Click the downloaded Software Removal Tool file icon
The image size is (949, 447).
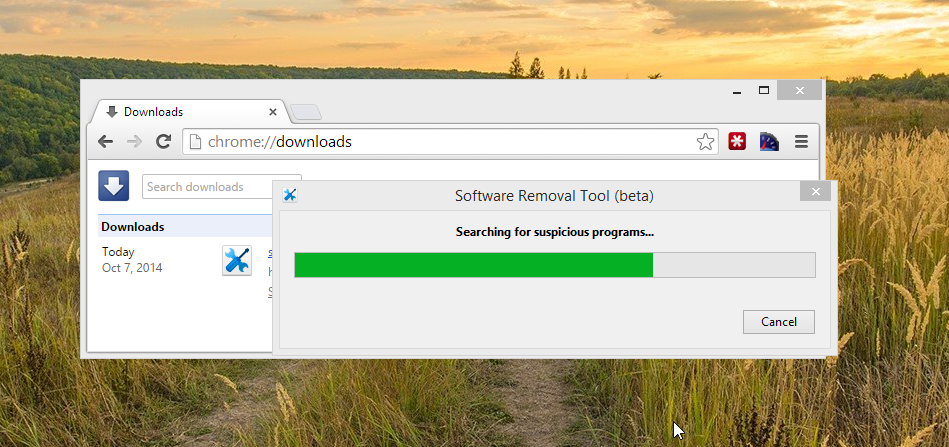click(237, 261)
